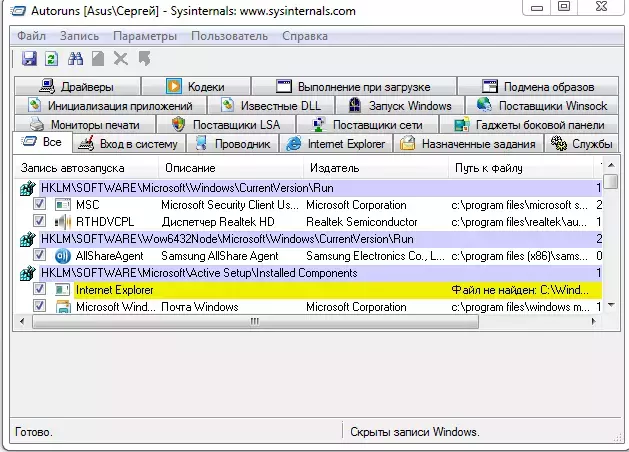Click registry icon beside Wow6432Node Run key
629x452 pixels.
tap(28, 239)
